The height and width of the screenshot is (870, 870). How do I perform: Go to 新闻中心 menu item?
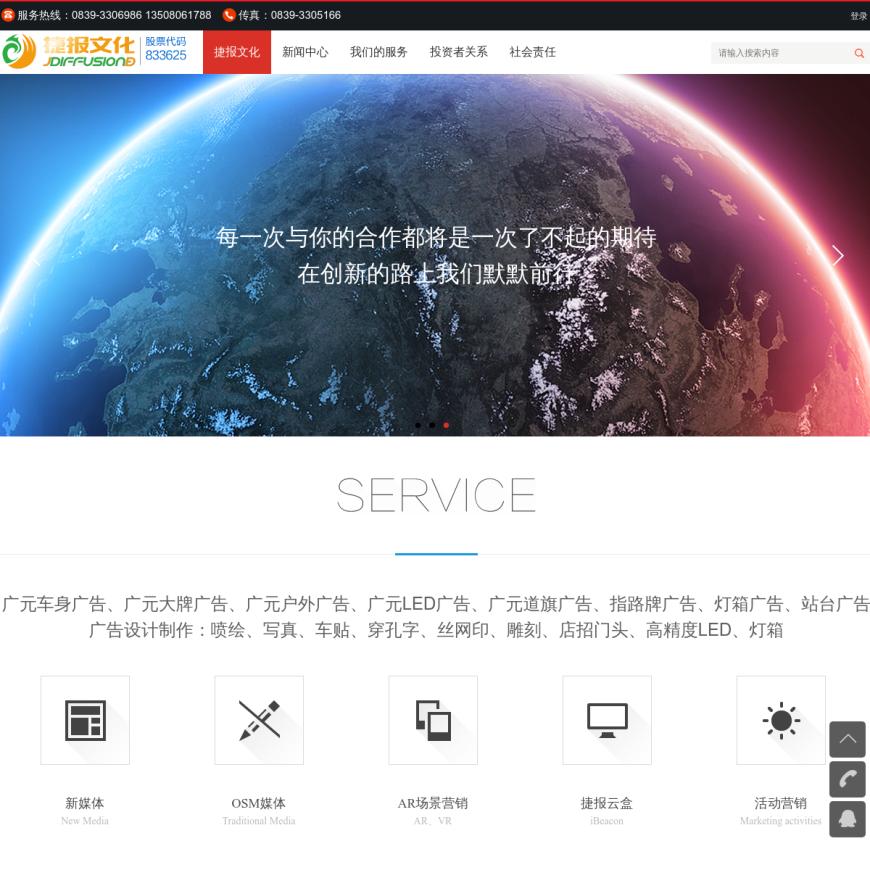(305, 52)
